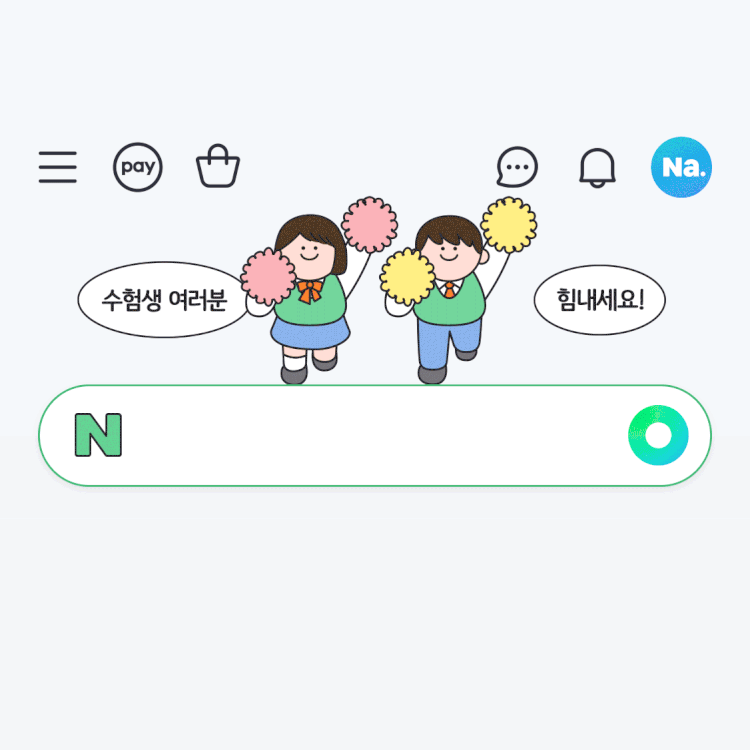Click the boy's lower yellow pom-pom
Screen dimensions: 750x750
click(408, 276)
